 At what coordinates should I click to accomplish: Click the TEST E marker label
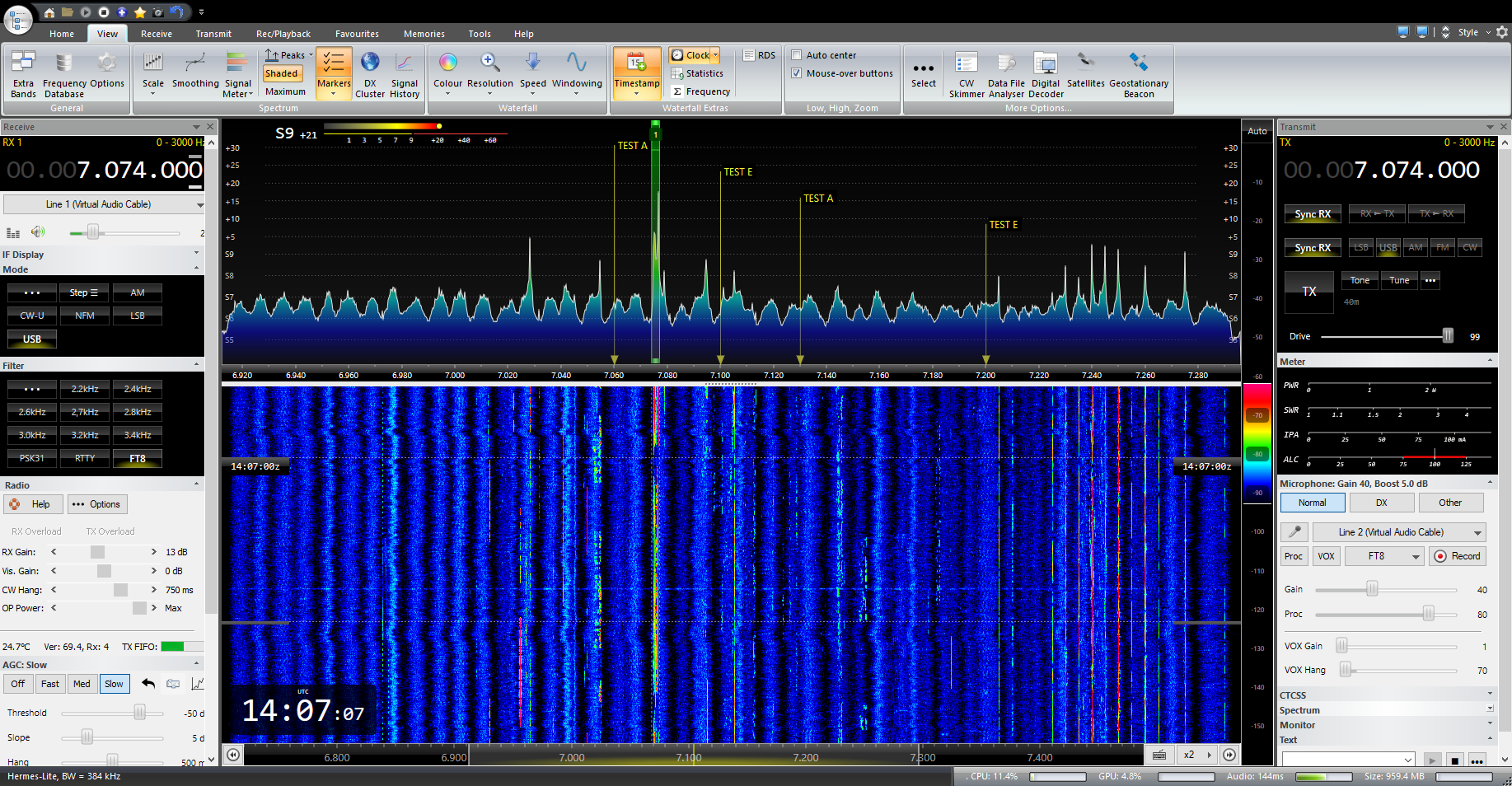[x=737, y=172]
